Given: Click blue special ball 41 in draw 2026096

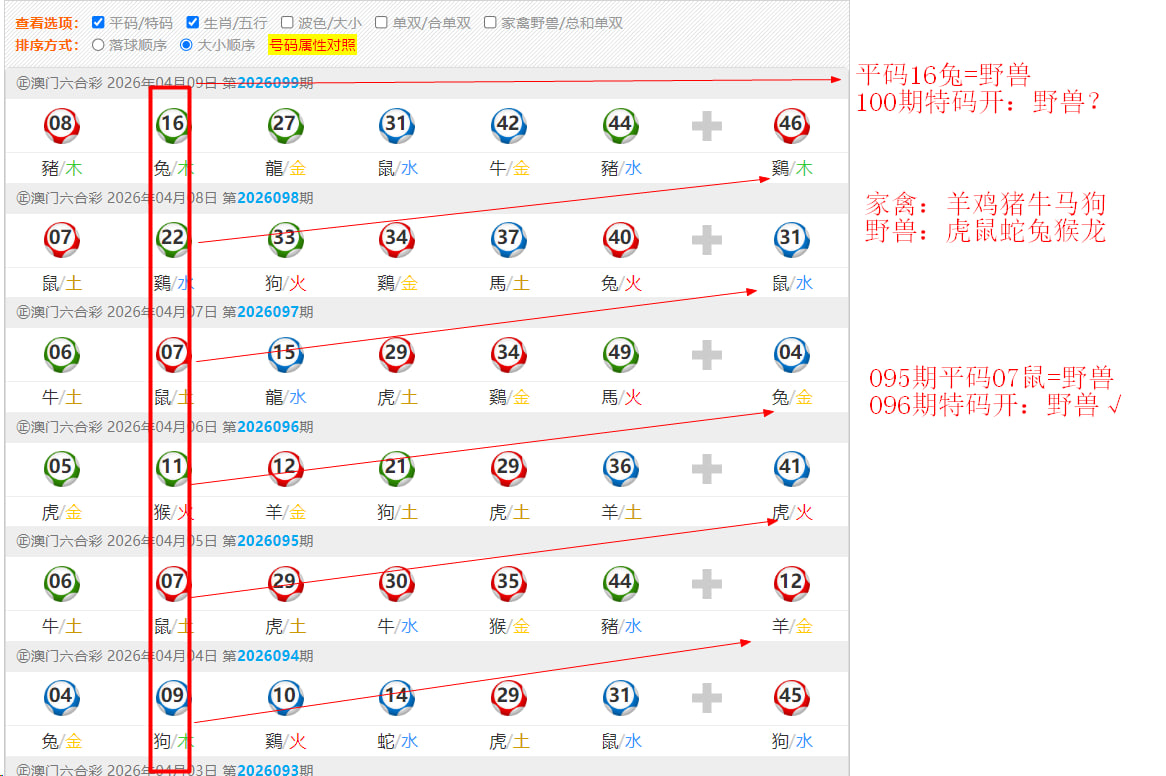Looking at the screenshot, I should coord(791,467).
